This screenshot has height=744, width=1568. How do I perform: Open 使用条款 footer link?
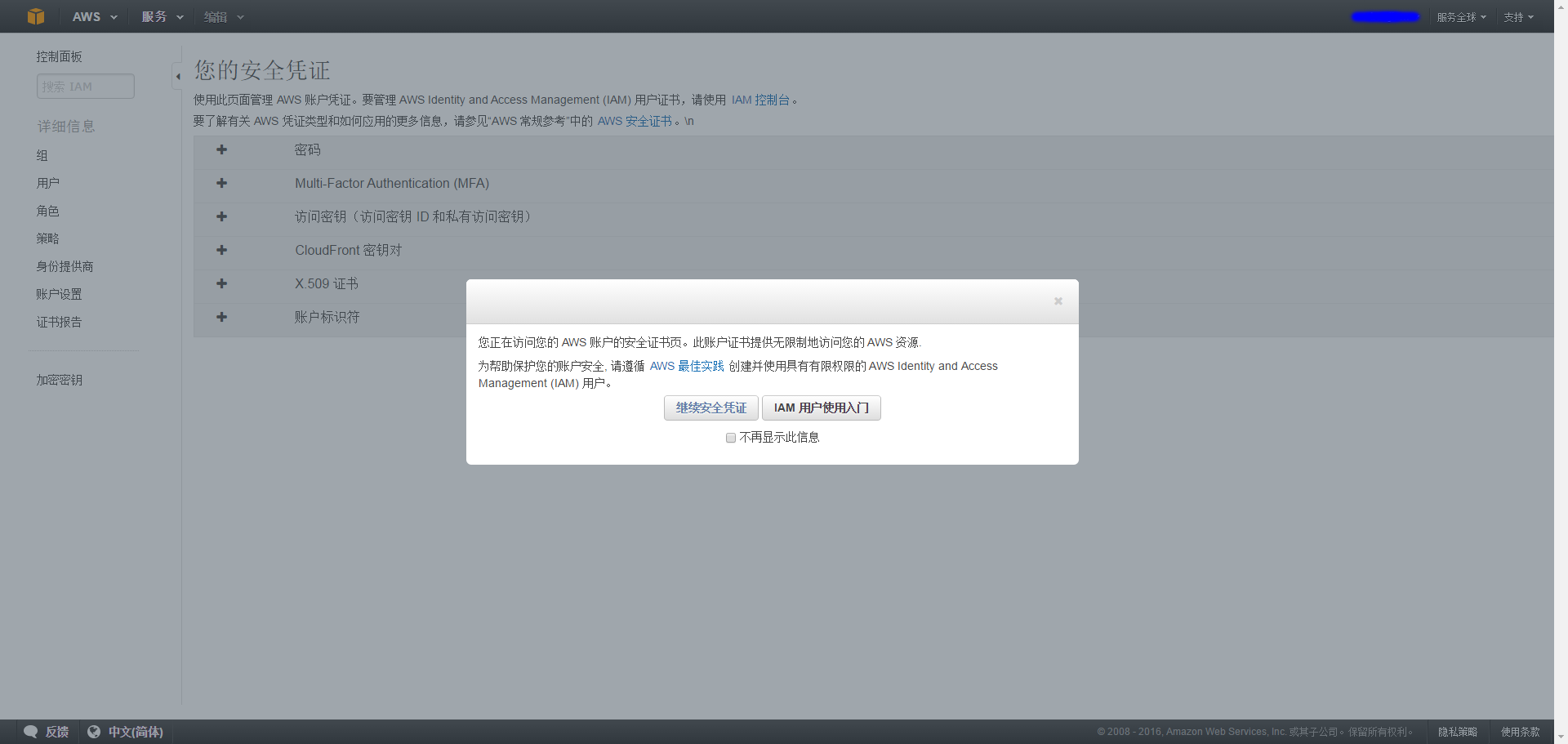tap(1520, 732)
